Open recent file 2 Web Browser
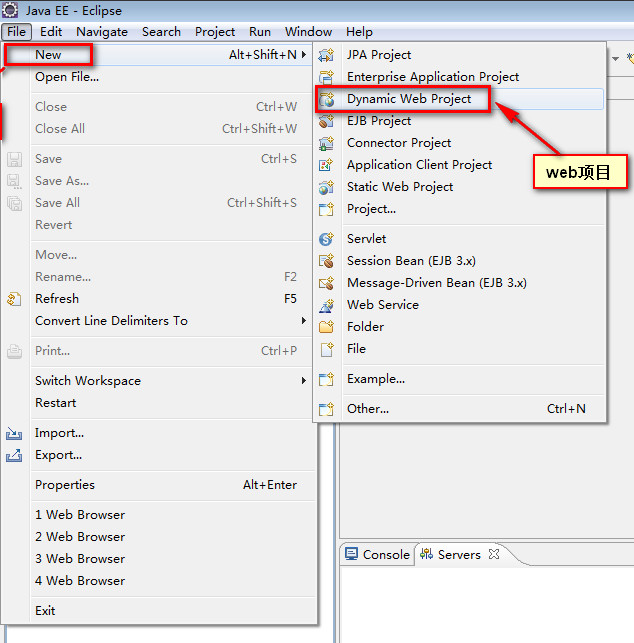The image size is (634, 643). tap(159, 537)
